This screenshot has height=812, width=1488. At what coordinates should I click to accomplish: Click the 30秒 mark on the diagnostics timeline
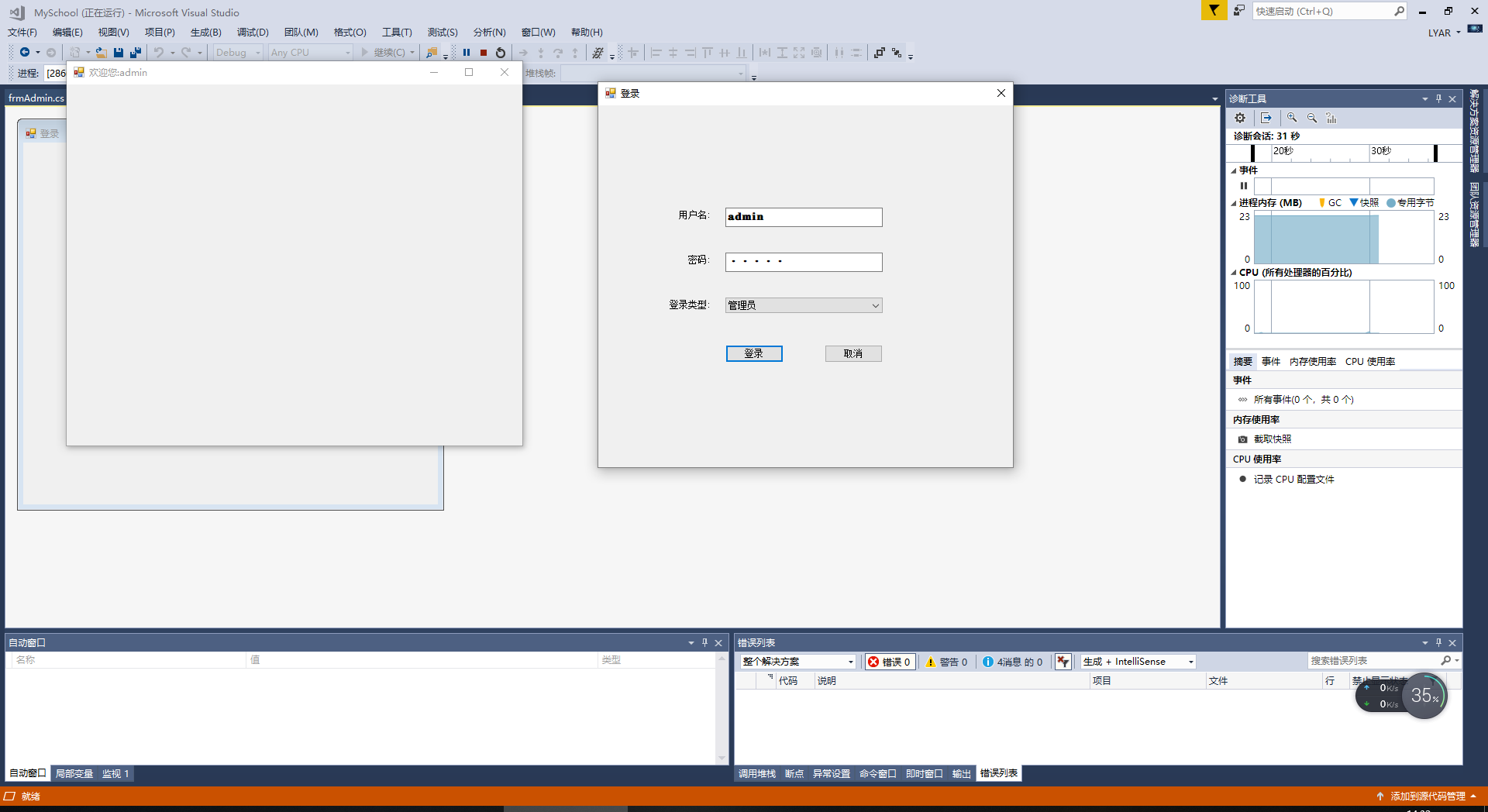(1382, 152)
